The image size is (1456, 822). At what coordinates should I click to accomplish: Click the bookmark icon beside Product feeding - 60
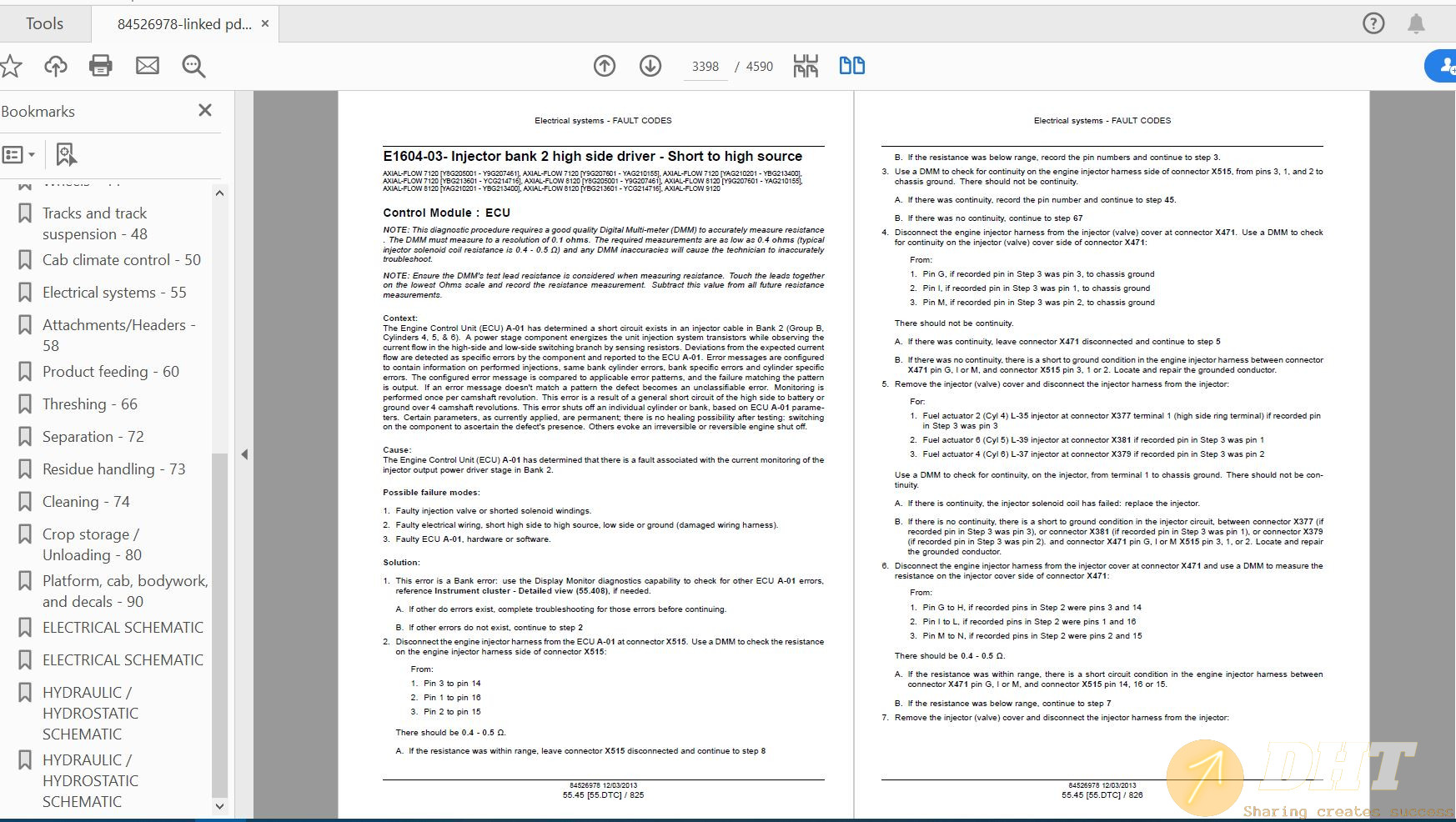25,371
